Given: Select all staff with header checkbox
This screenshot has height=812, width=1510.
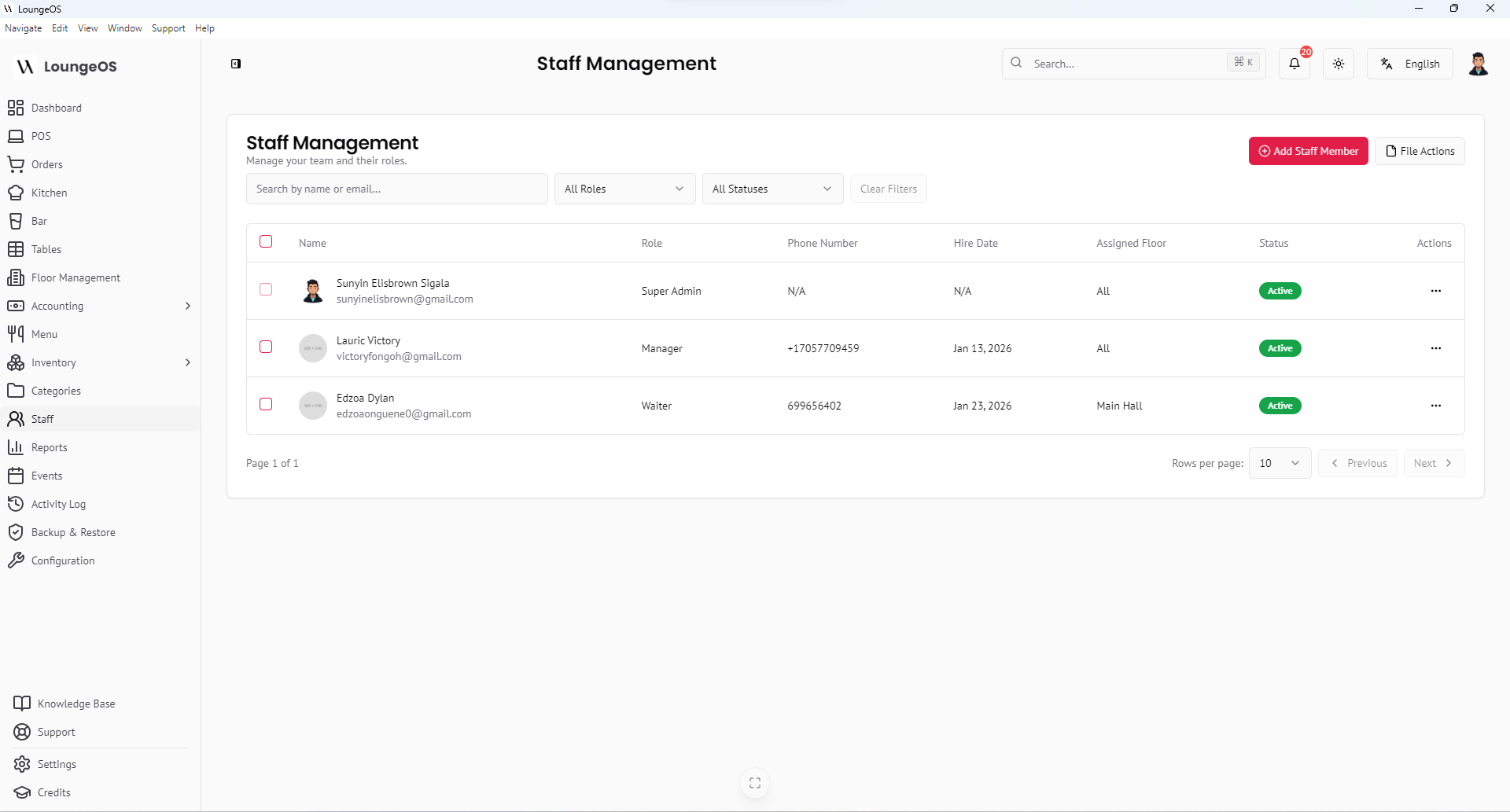Looking at the screenshot, I should pyautogui.click(x=266, y=241).
